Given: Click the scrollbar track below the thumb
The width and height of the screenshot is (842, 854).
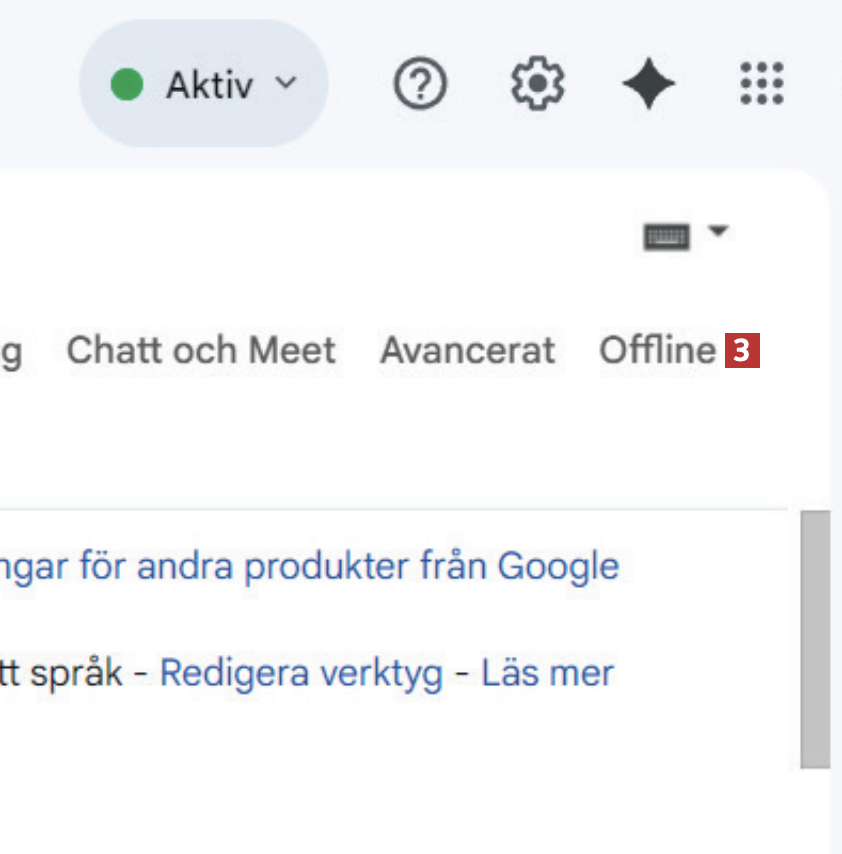Looking at the screenshot, I should [815, 810].
